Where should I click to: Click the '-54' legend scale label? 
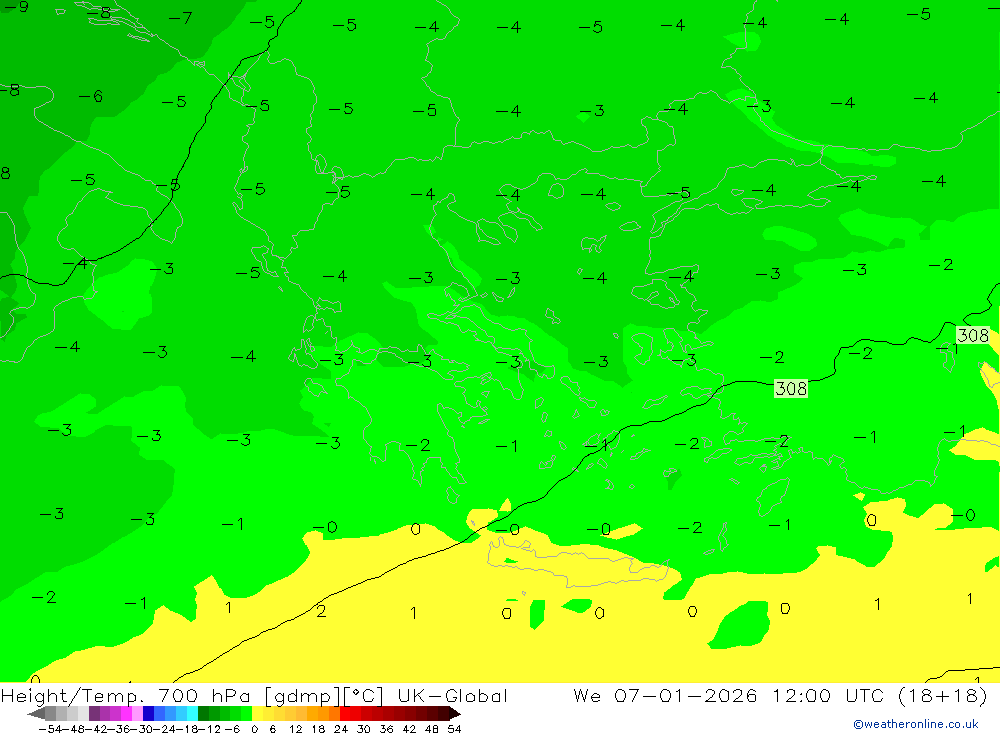click(50, 729)
